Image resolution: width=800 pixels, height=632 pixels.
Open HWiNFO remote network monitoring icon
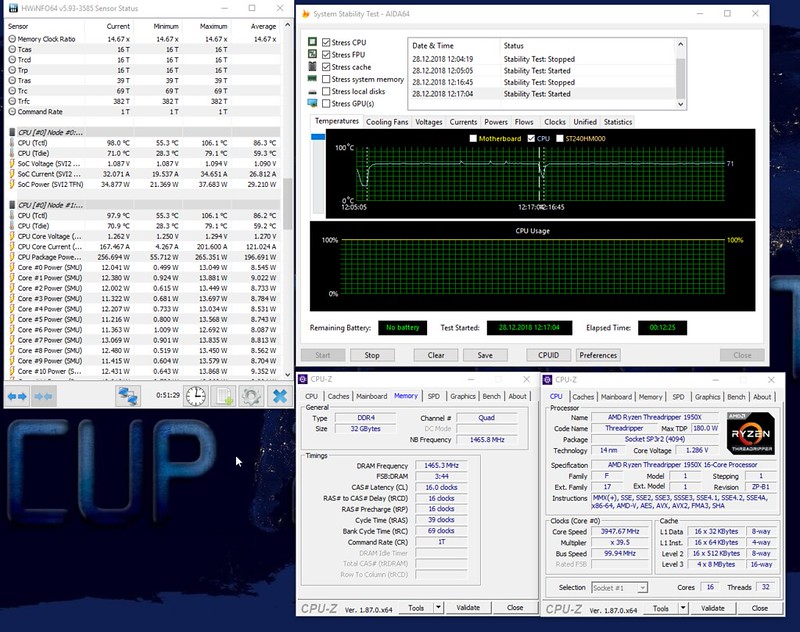point(127,396)
